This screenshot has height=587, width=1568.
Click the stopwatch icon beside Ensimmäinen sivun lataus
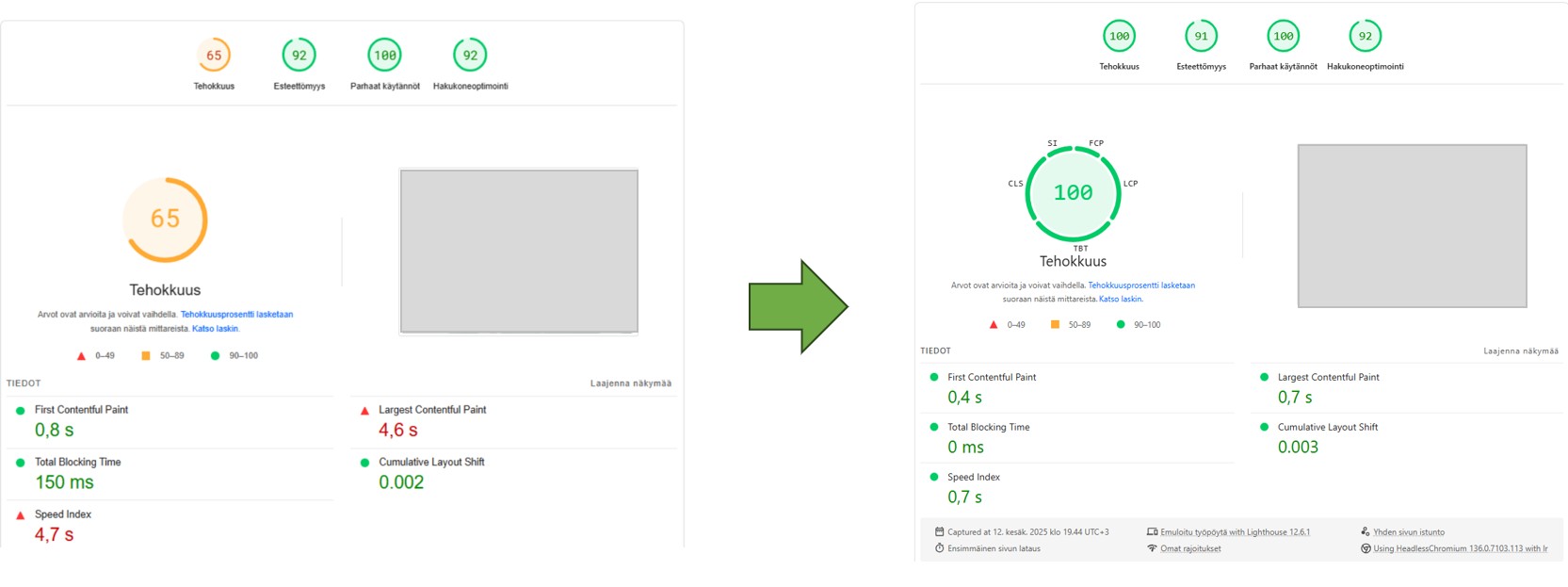[939, 547]
